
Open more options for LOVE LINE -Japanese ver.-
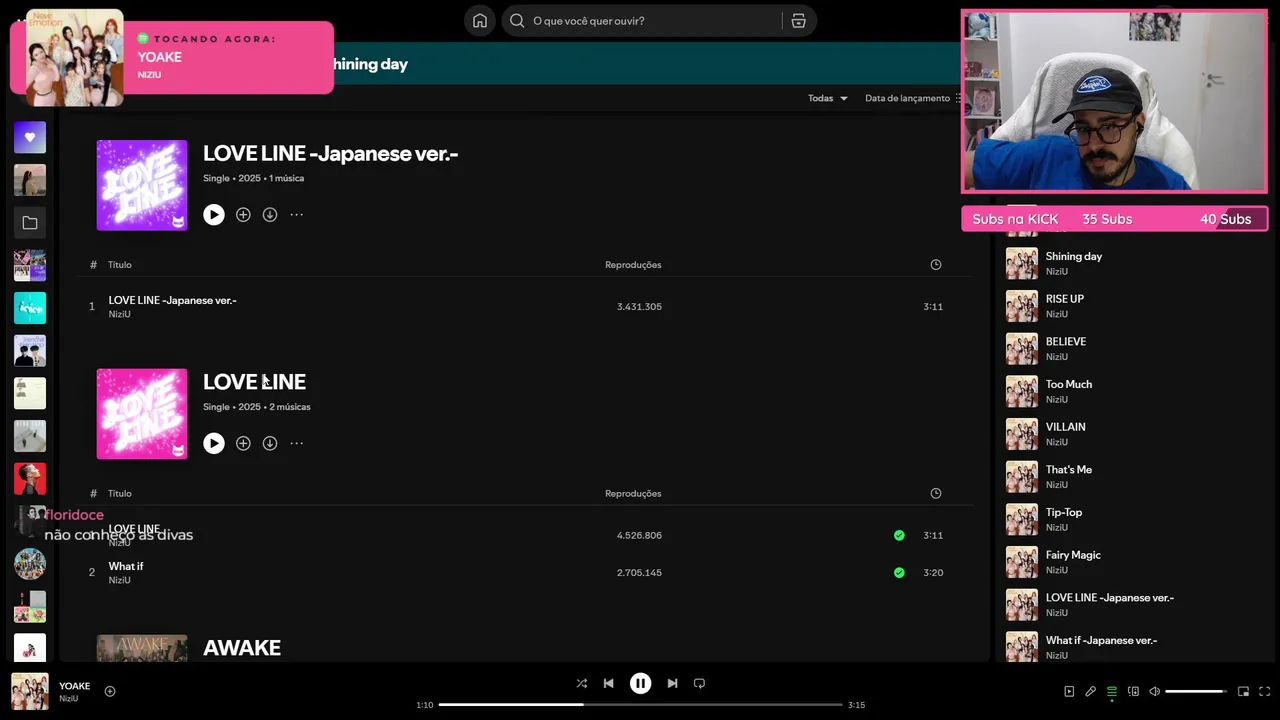pyautogui.click(x=297, y=215)
